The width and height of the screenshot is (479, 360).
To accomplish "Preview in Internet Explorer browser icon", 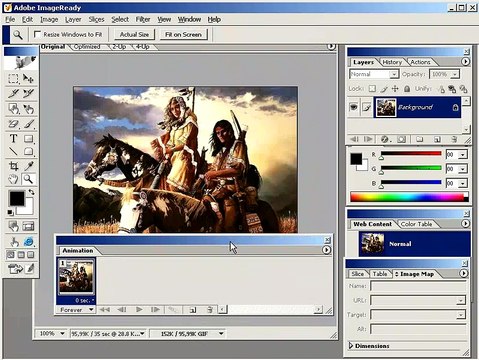I will coord(28,241).
